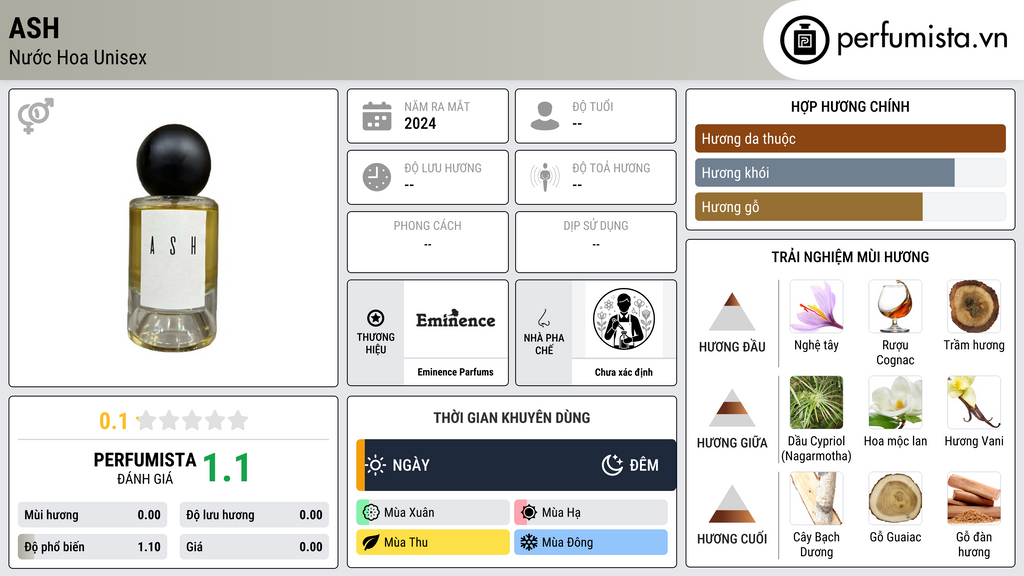This screenshot has width=1024, height=576.
Task: Open the Rượu Cognac note image
Action: pyautogui.click(x=895, y=306)
